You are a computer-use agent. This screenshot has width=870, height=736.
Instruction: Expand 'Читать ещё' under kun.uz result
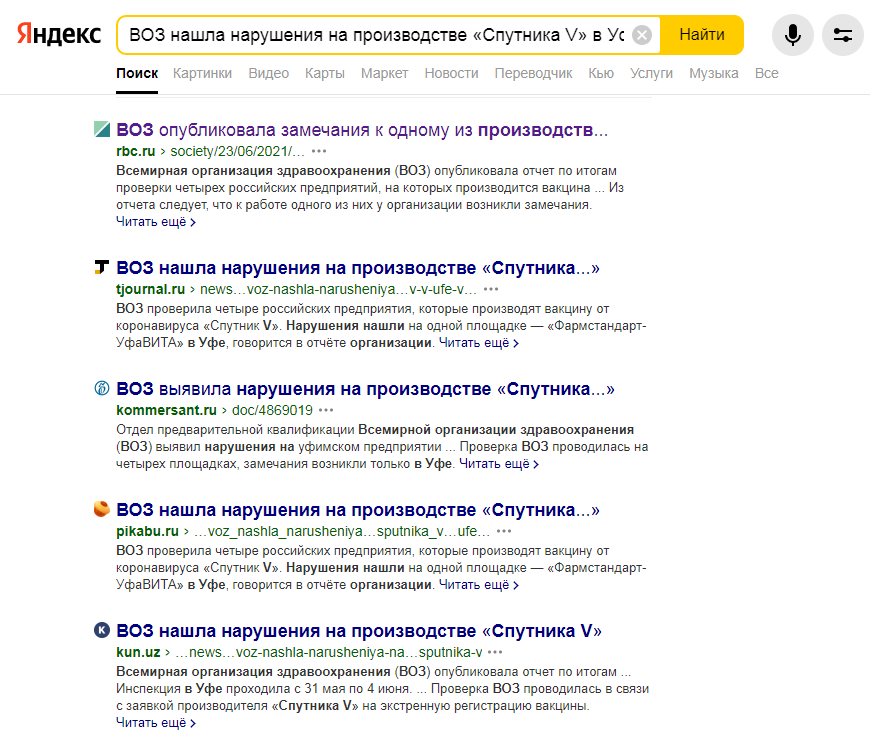[x=155, y=722]
